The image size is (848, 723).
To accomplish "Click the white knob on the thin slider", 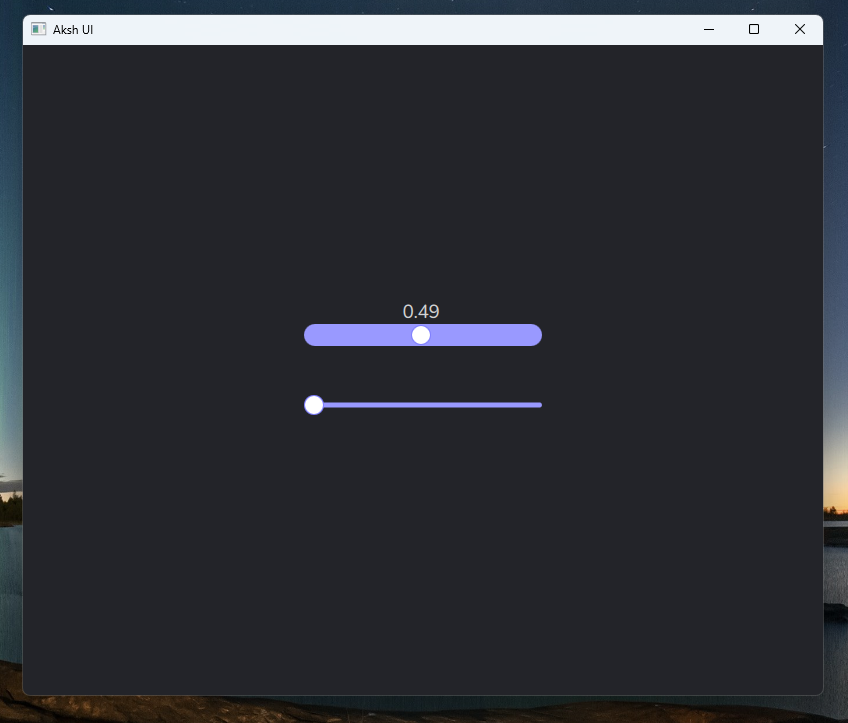I will click(314, 405).
